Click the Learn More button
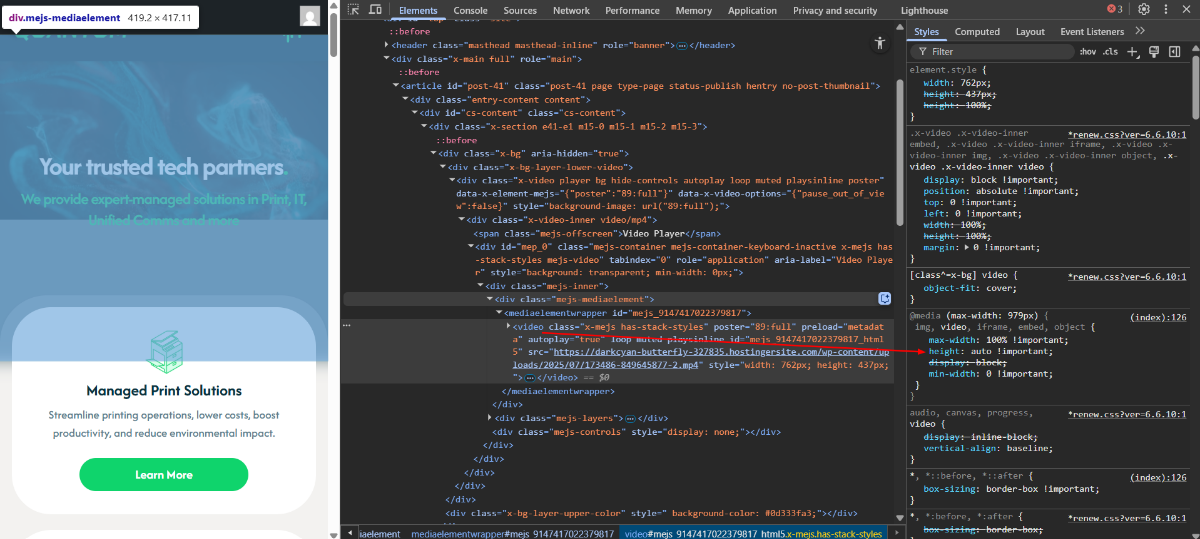This screenshot has height=539, width=1200. click(x=164, y=475)
